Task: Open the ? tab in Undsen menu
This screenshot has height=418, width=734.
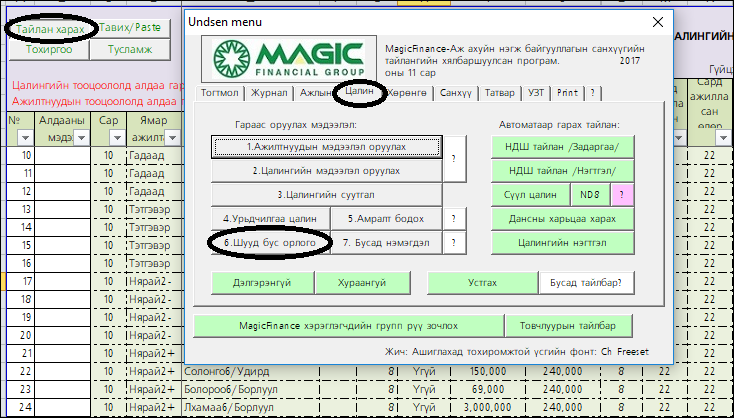Action: coord(592,92)
